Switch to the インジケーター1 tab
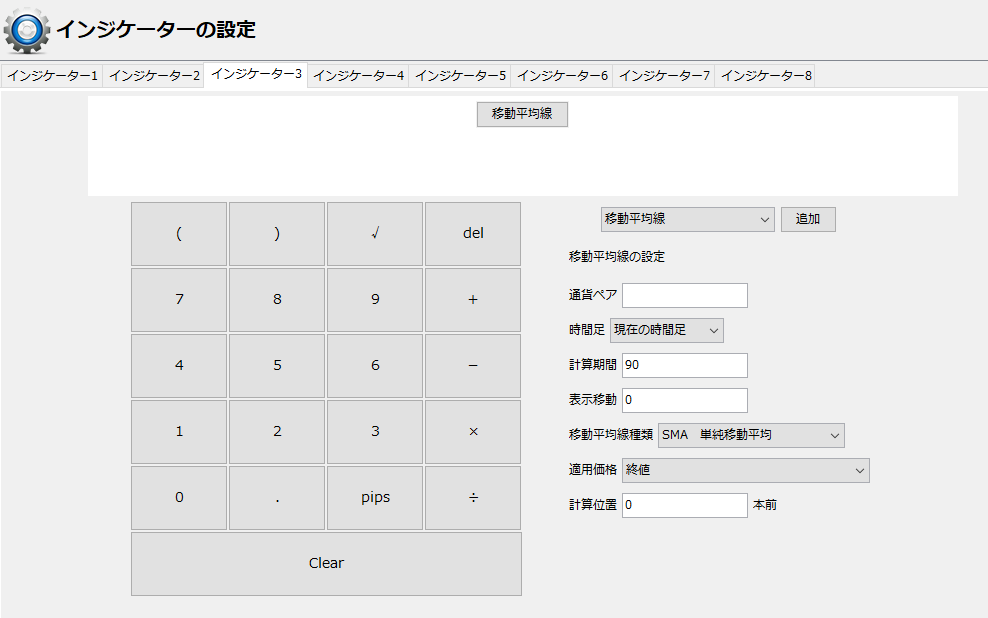988x618 pixels. (53, 74)
